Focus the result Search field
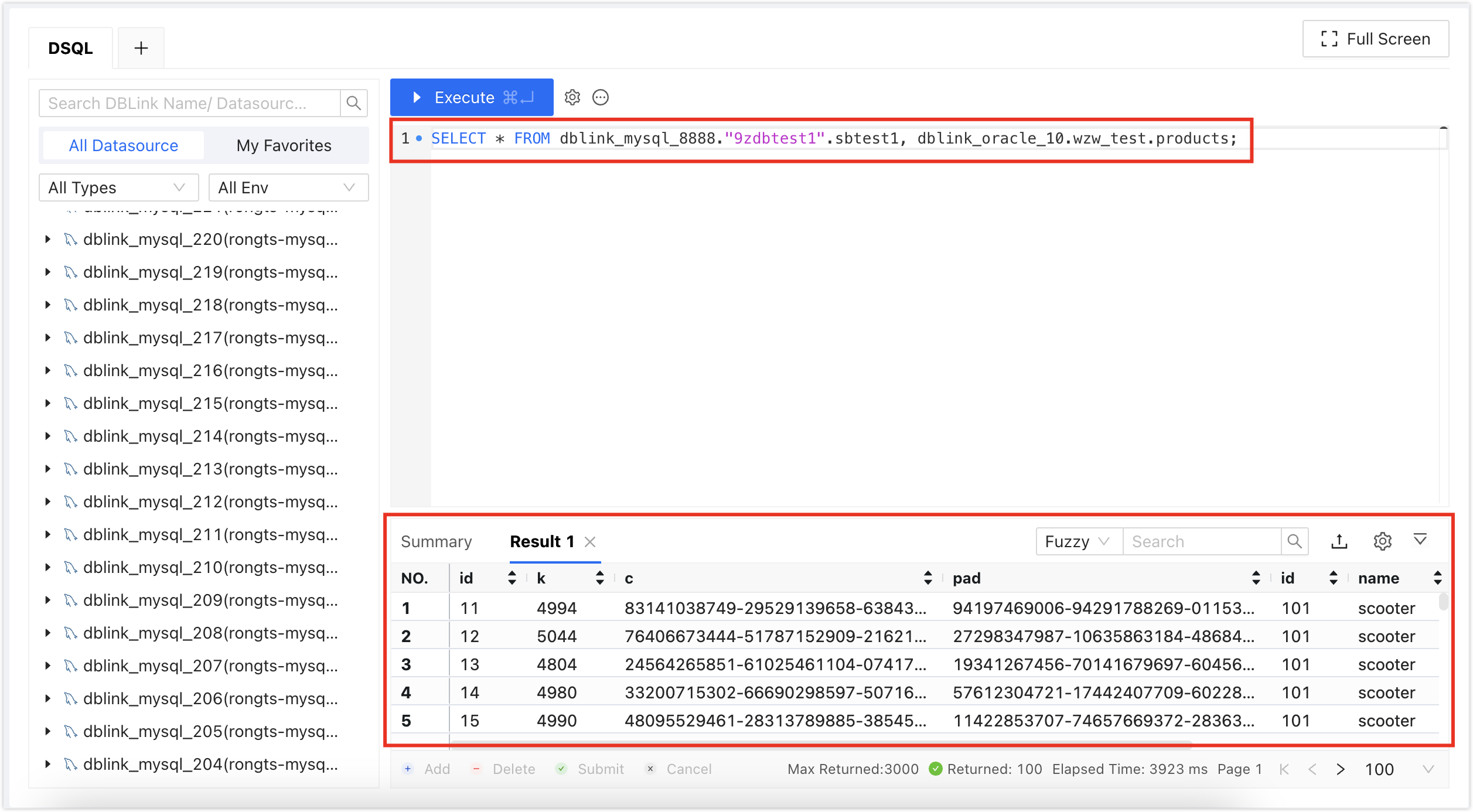 click(1201, 541)
